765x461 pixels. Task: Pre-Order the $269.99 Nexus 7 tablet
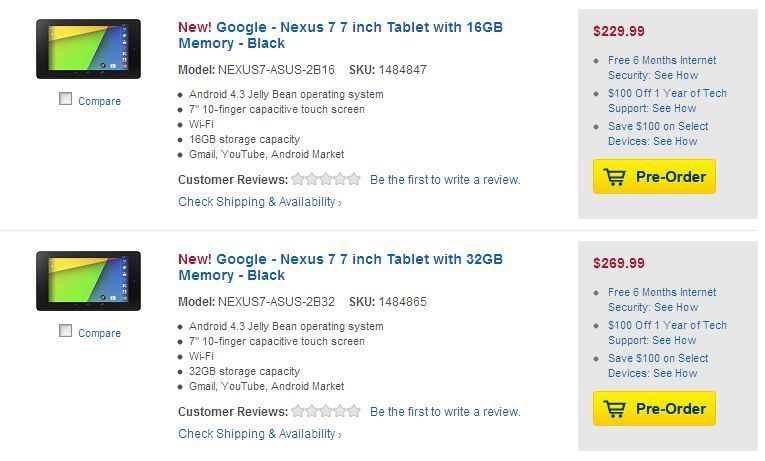tap(654, 409)
